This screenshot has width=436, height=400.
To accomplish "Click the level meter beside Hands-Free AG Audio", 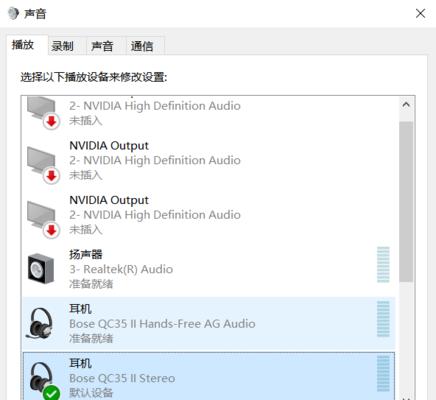I will (x=383, y=319).
